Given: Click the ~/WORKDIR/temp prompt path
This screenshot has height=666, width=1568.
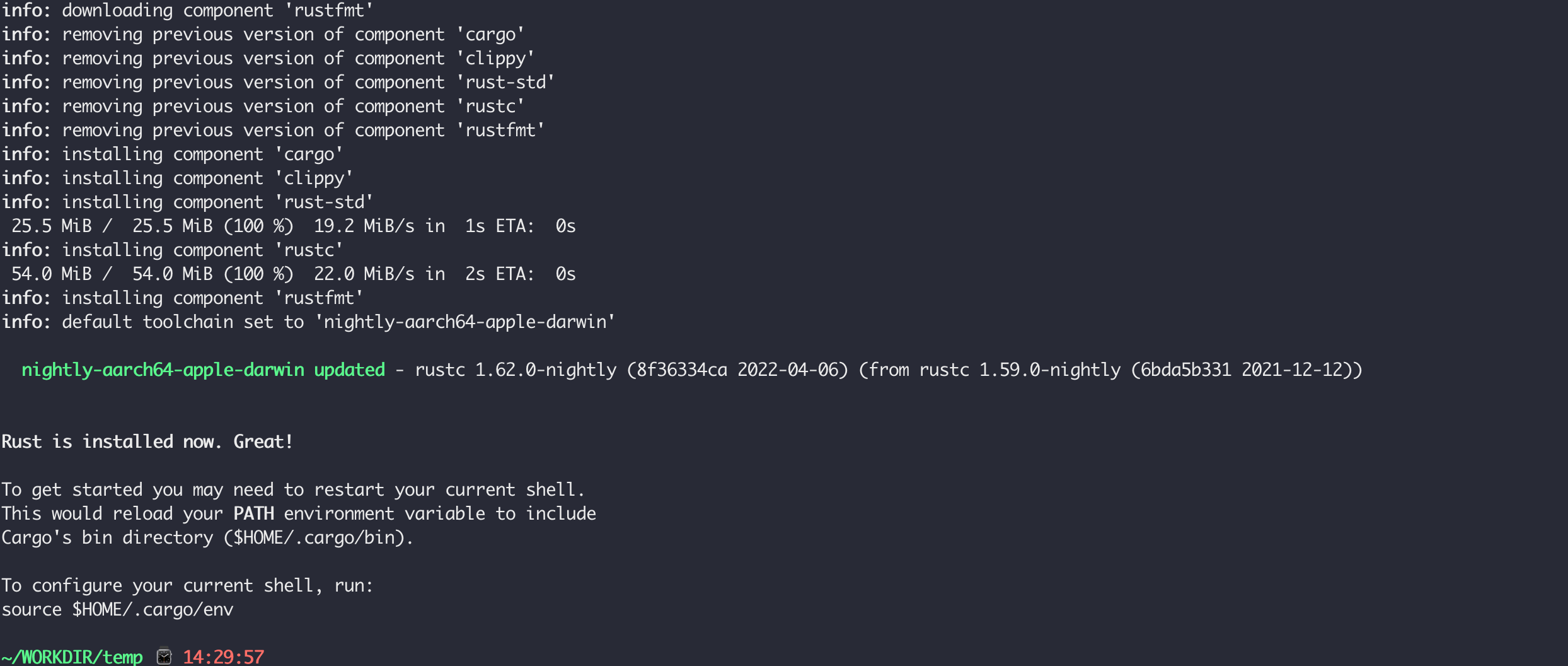Looking at the screenshot, I should [72, 657].
